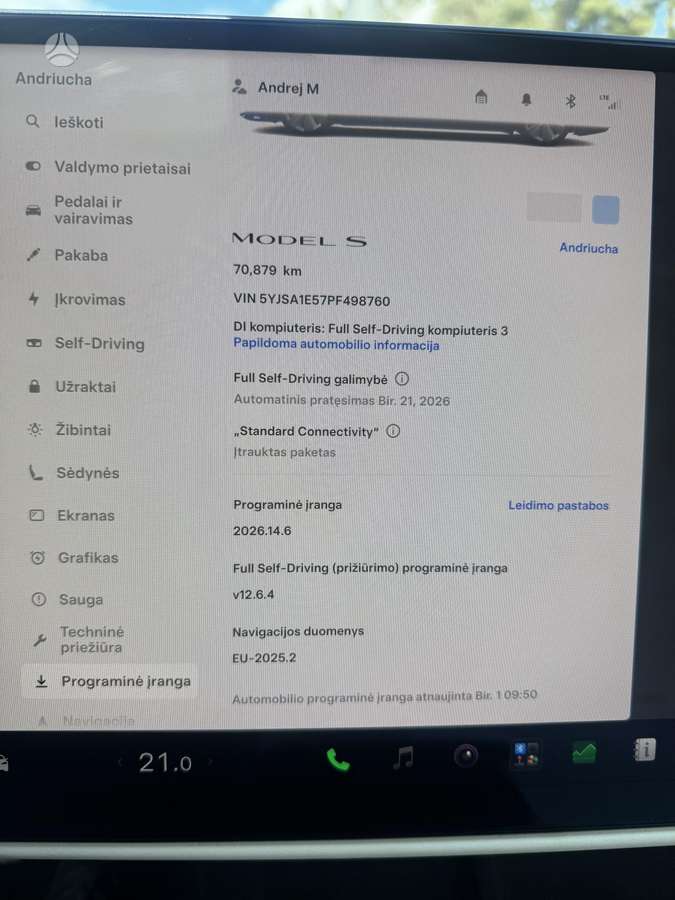Open the notifications bell icon
The height and width of the screenshot is (900, 675).
[526, 99]
